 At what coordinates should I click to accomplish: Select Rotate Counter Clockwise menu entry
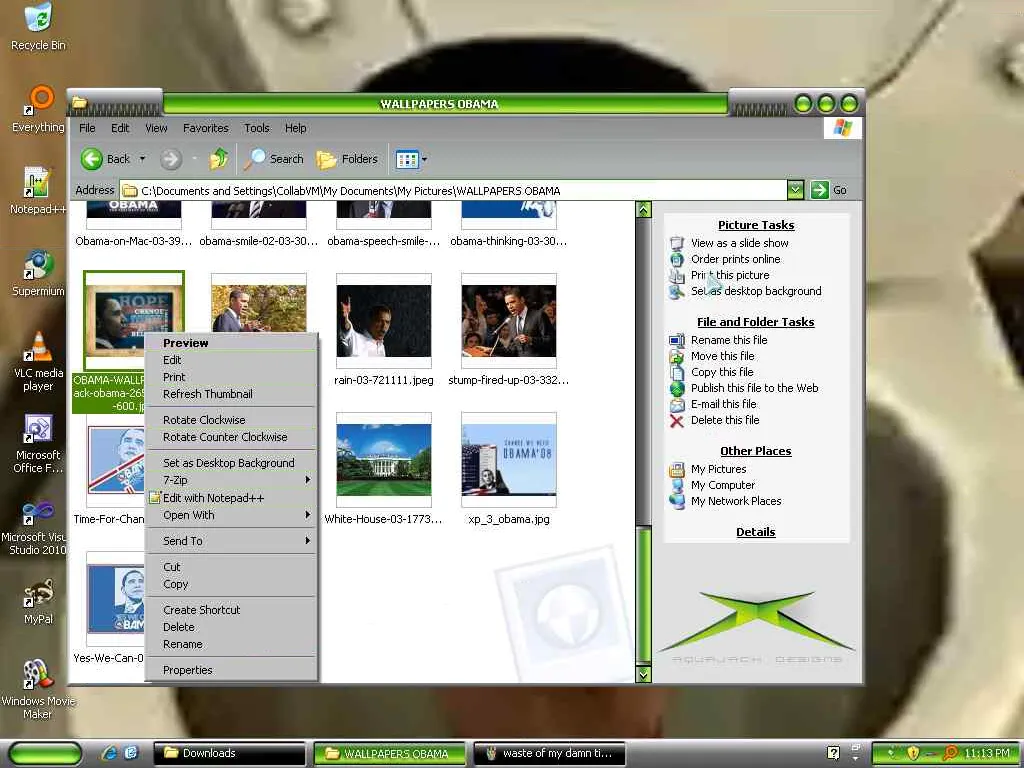[231, 437]
